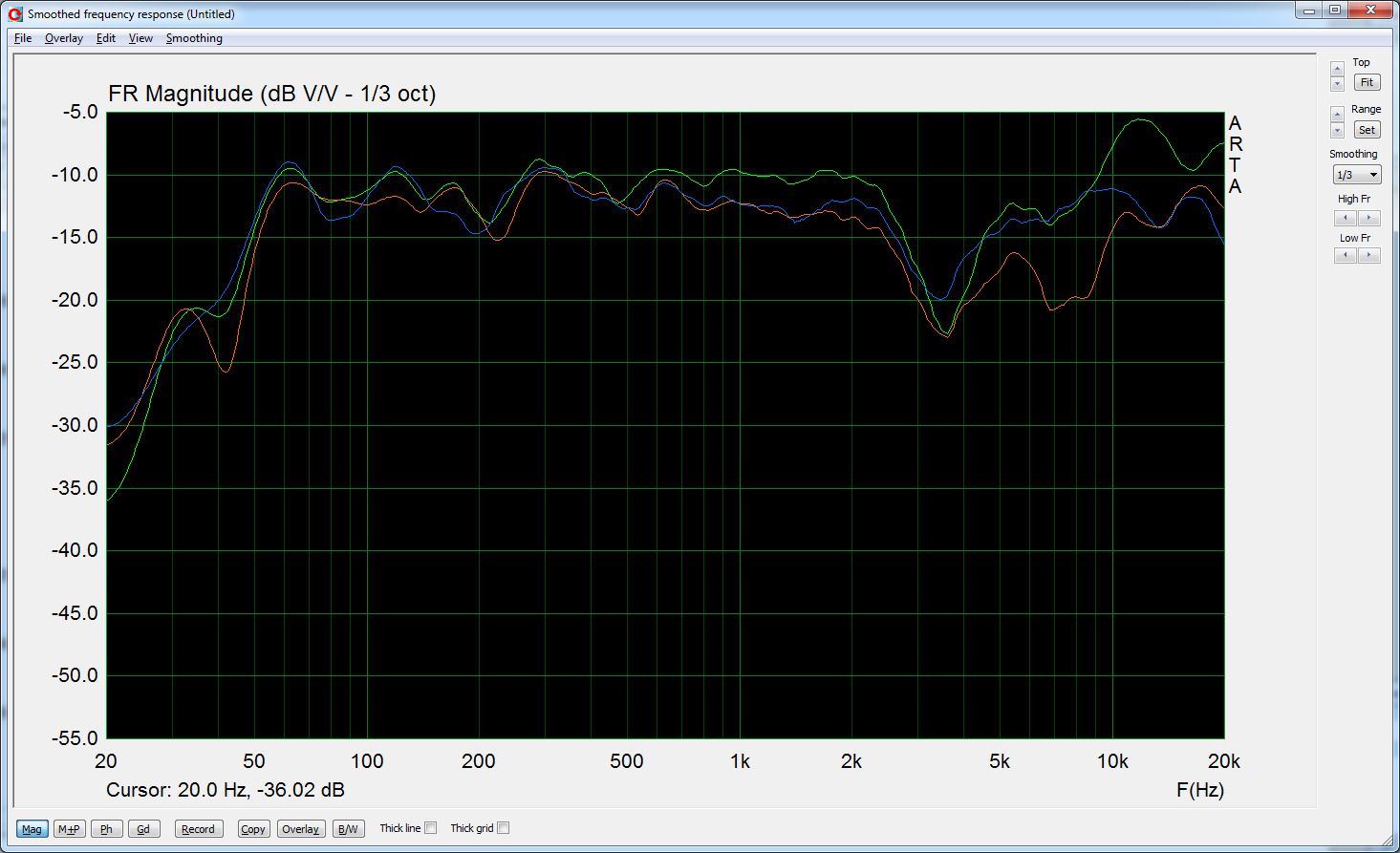Viewport: 1400px width, 853px height.
Task: Open the Overlay menu
Action: click(64, 38)
